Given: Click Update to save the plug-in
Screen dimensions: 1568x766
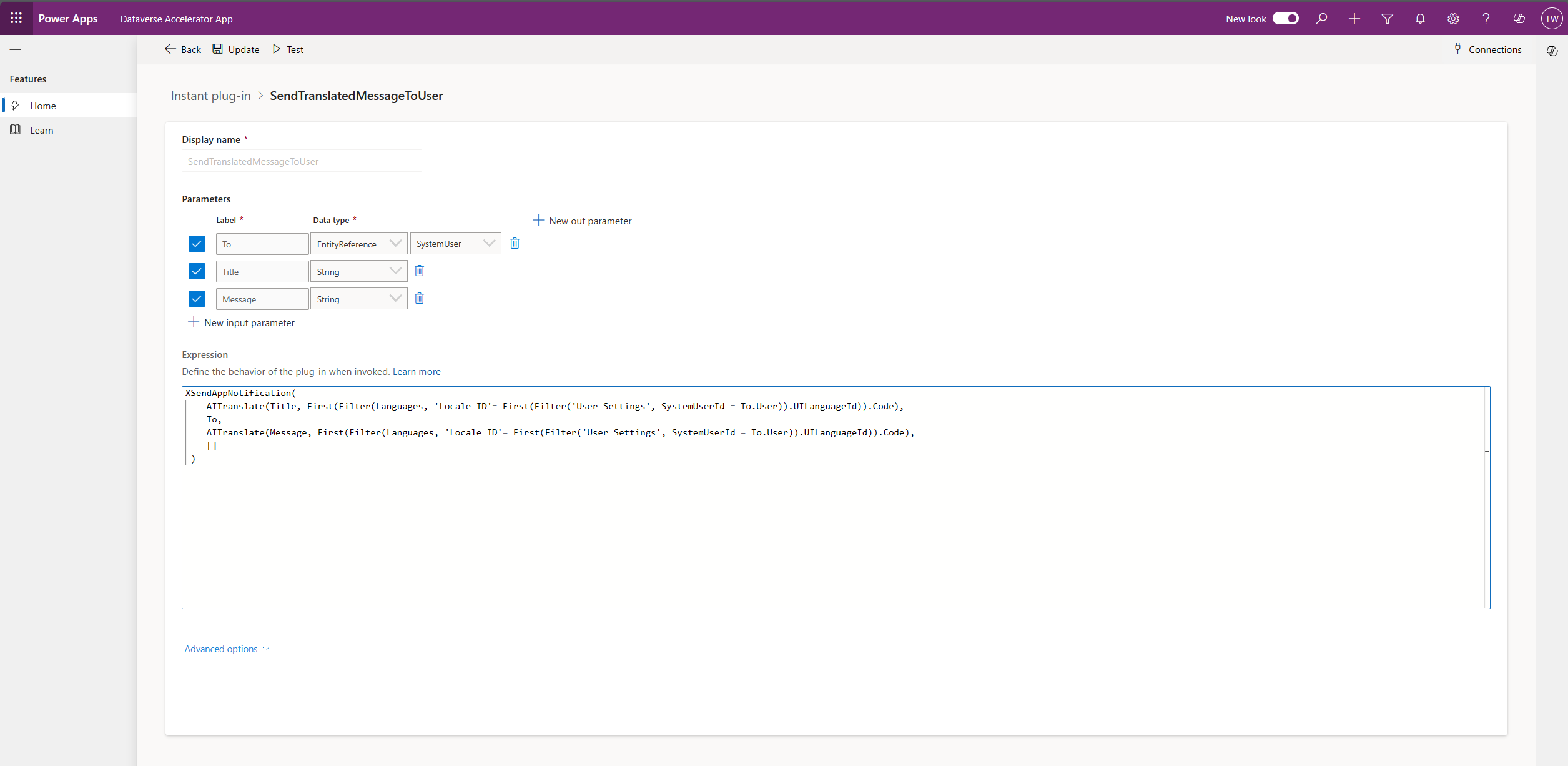Looking at the screenshot, I should (235, 49).
